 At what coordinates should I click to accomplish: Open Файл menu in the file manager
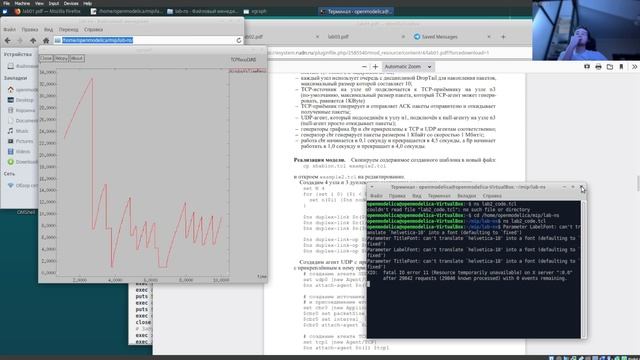[x=10, y=29]
